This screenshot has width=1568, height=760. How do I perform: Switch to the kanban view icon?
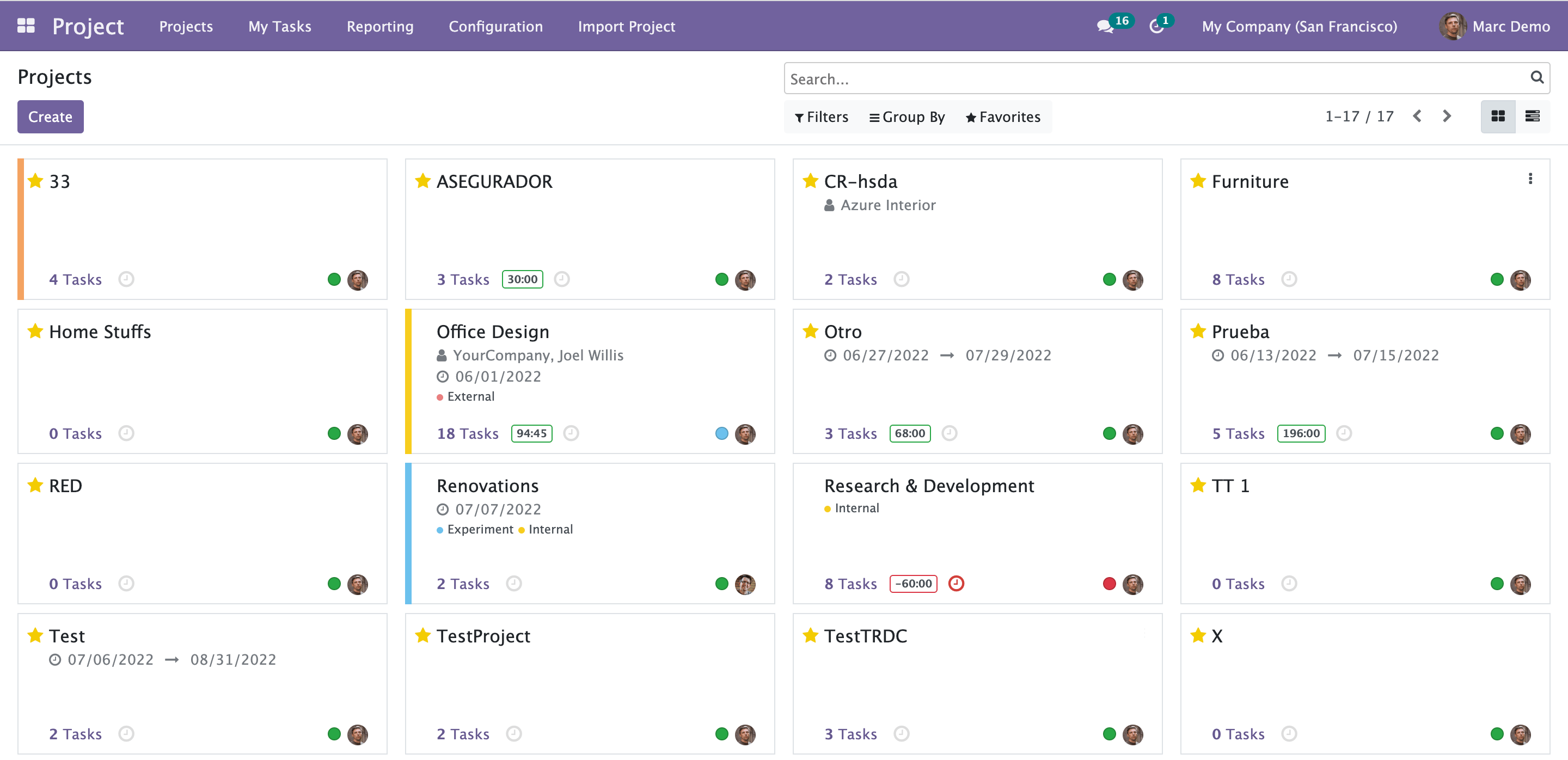point(1497,116)
